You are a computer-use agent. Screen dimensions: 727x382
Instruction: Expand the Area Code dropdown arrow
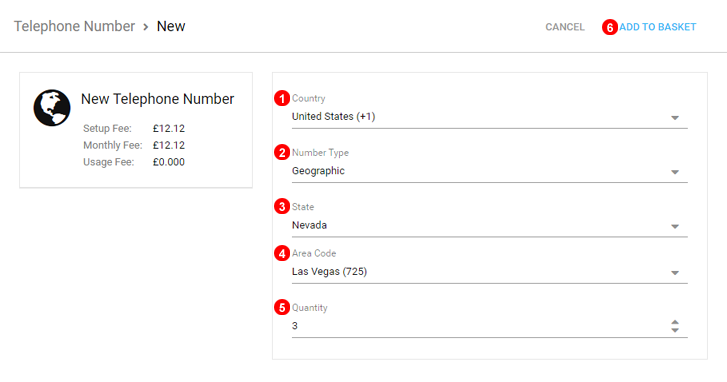point(675,273)
